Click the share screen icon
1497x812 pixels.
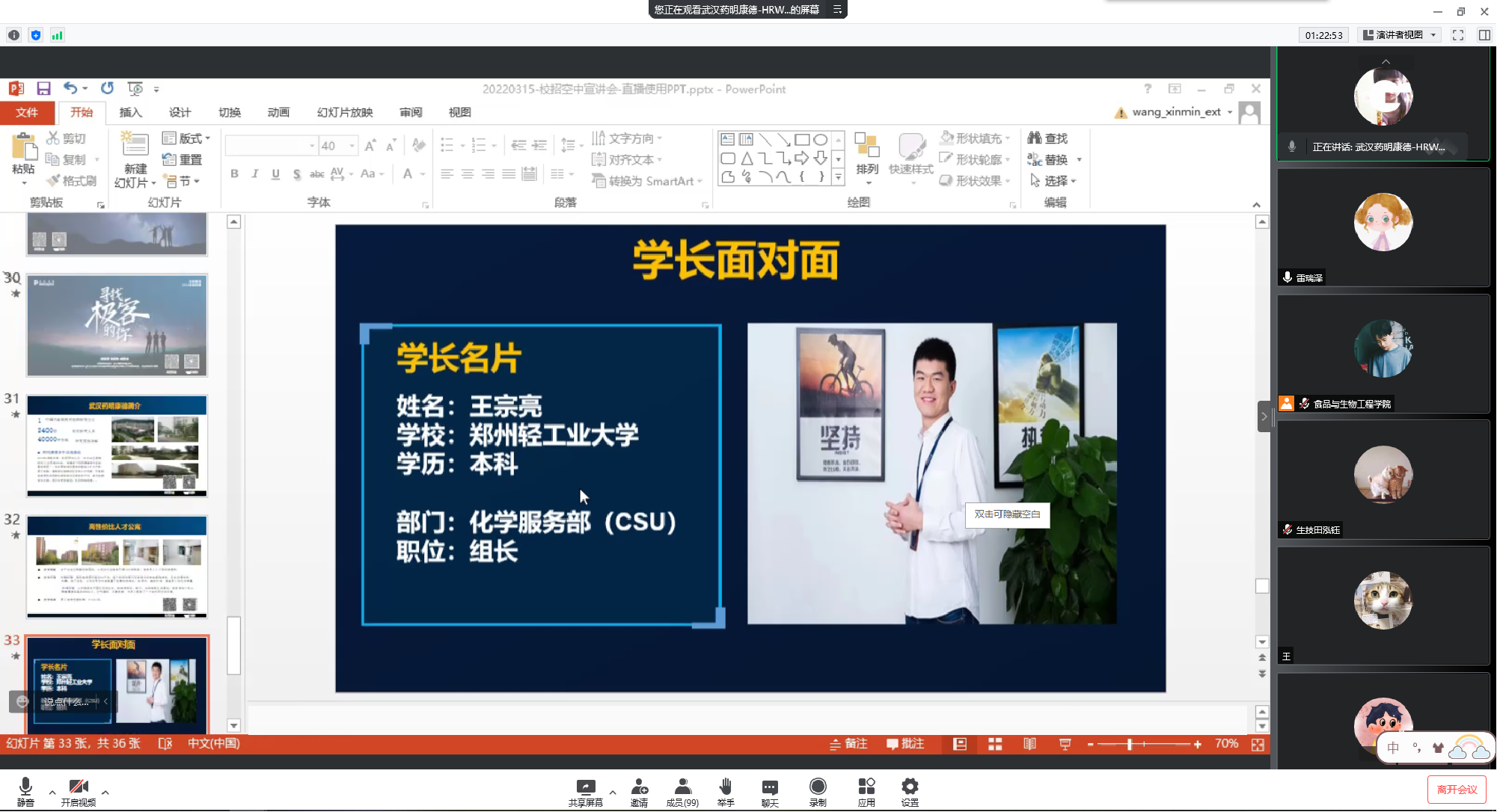(586, 787)
